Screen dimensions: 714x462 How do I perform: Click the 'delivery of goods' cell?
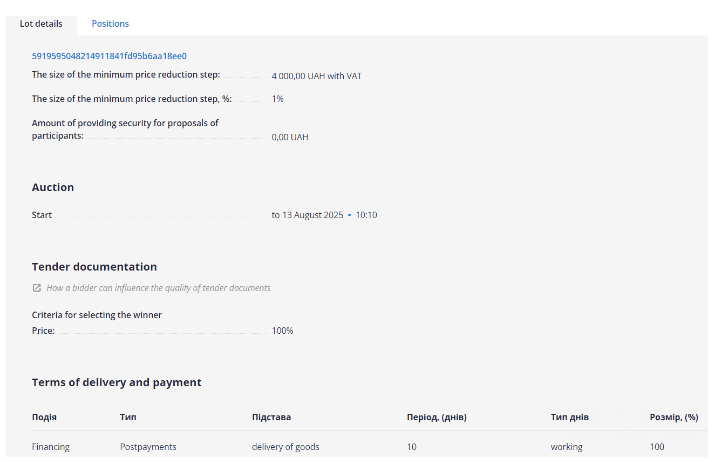coord(285,447)
